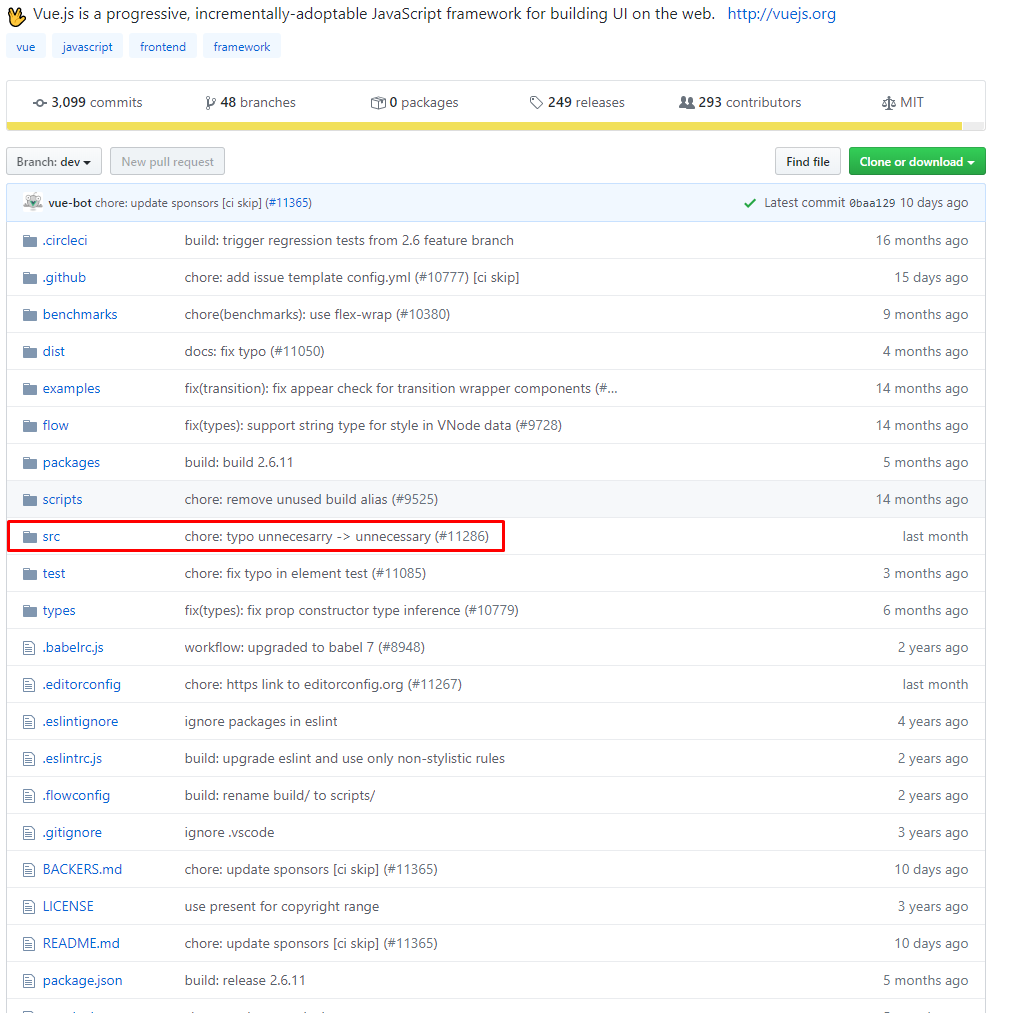The image size is (1011, 1013).
Task: Click the test folder icon
Action: (30, 574)
